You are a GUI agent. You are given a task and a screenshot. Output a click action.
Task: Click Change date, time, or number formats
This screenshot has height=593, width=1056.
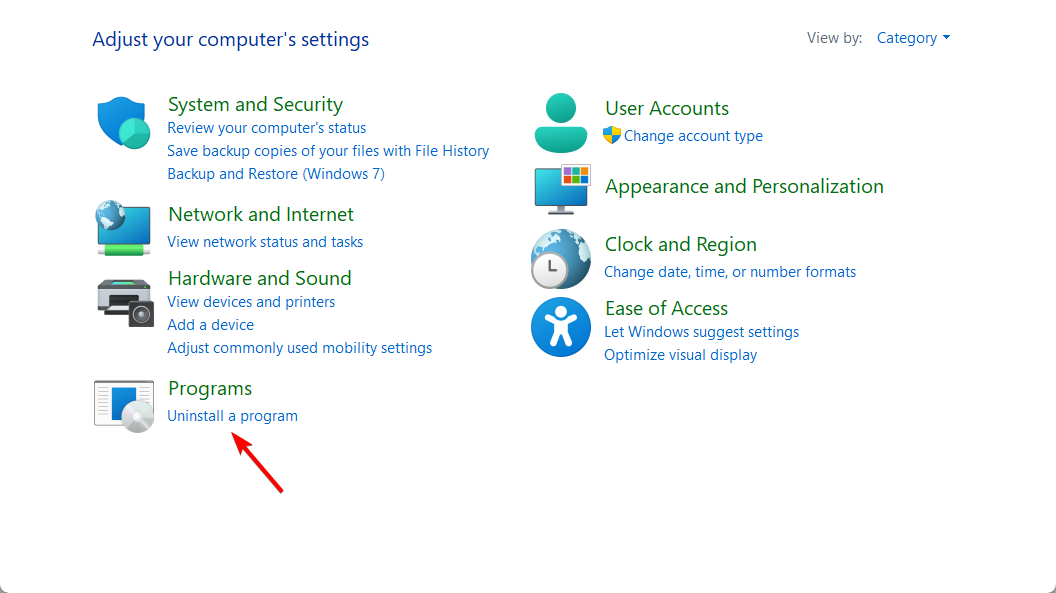[x=730, y=272]
